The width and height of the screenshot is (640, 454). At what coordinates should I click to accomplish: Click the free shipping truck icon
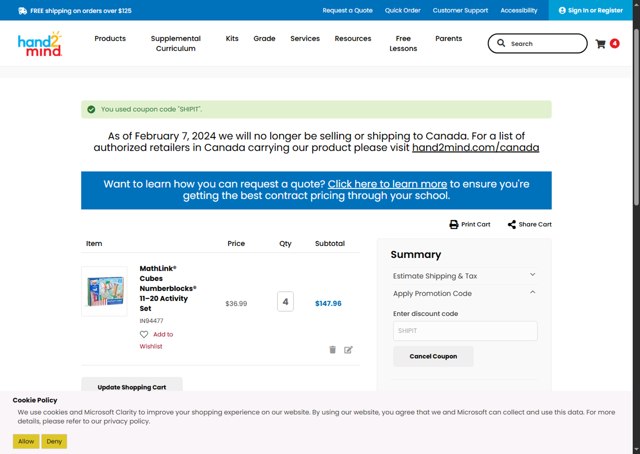coord(22,11)
